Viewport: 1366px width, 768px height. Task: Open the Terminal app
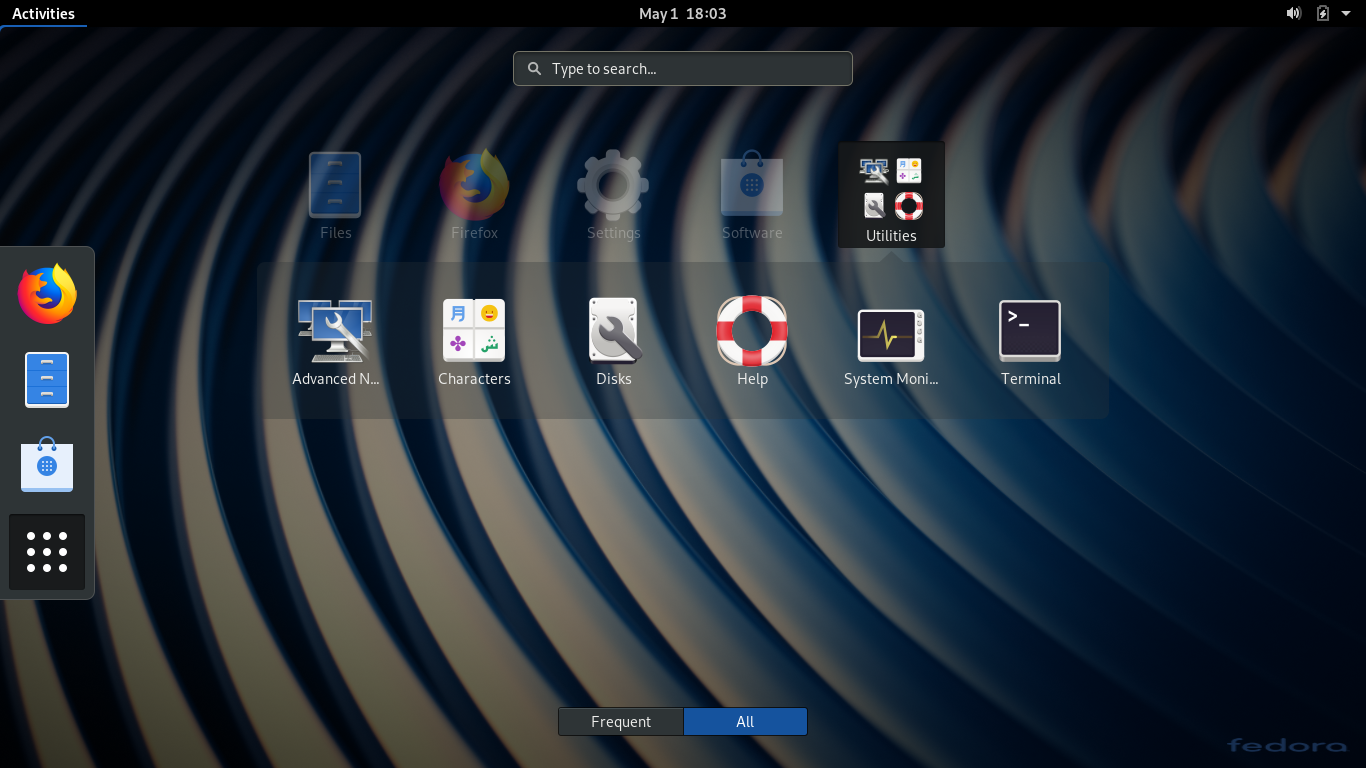tap(1030, 341)
